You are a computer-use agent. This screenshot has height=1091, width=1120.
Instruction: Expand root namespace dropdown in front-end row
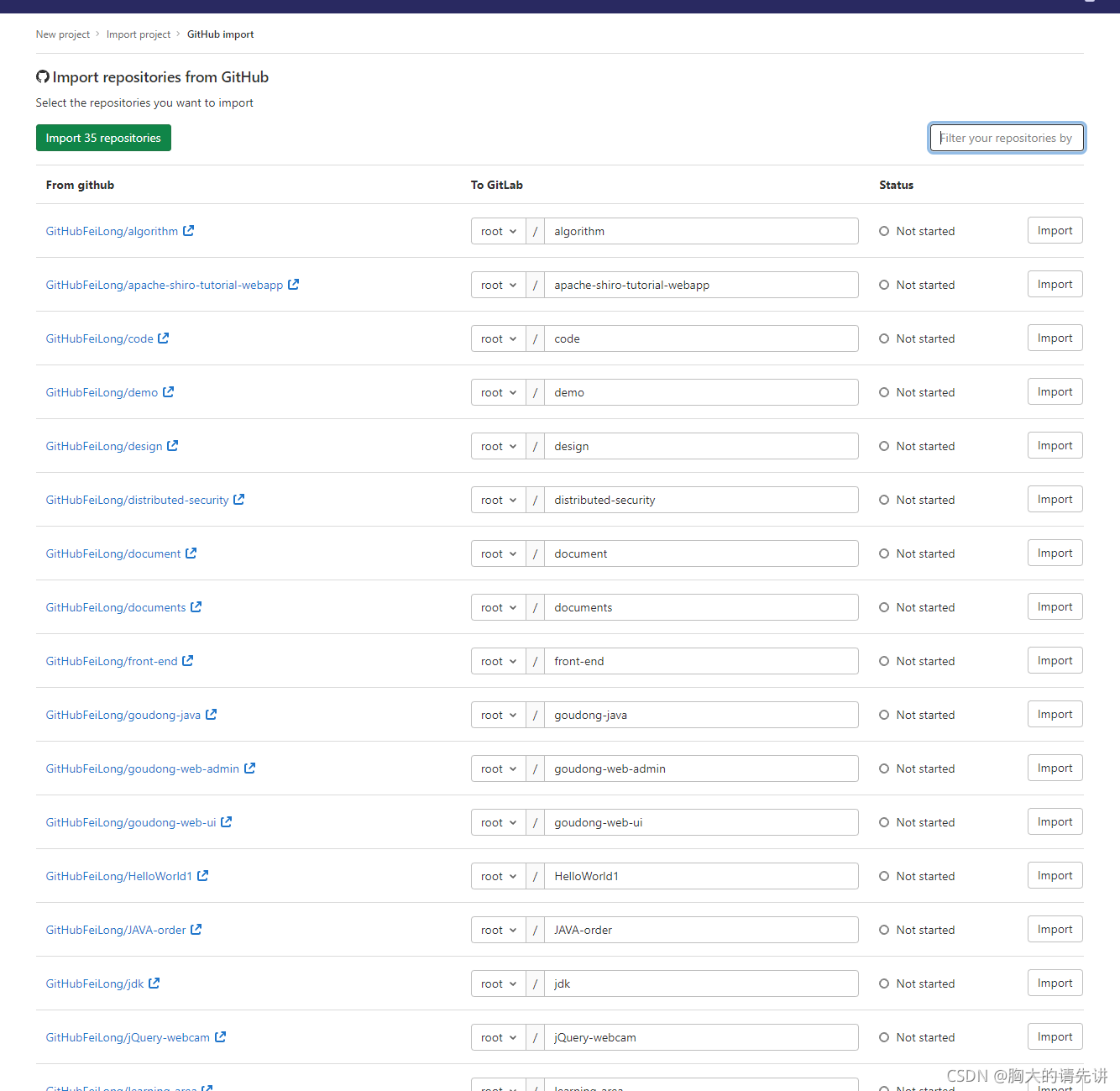pyautogui.click(x=499, y=661)
